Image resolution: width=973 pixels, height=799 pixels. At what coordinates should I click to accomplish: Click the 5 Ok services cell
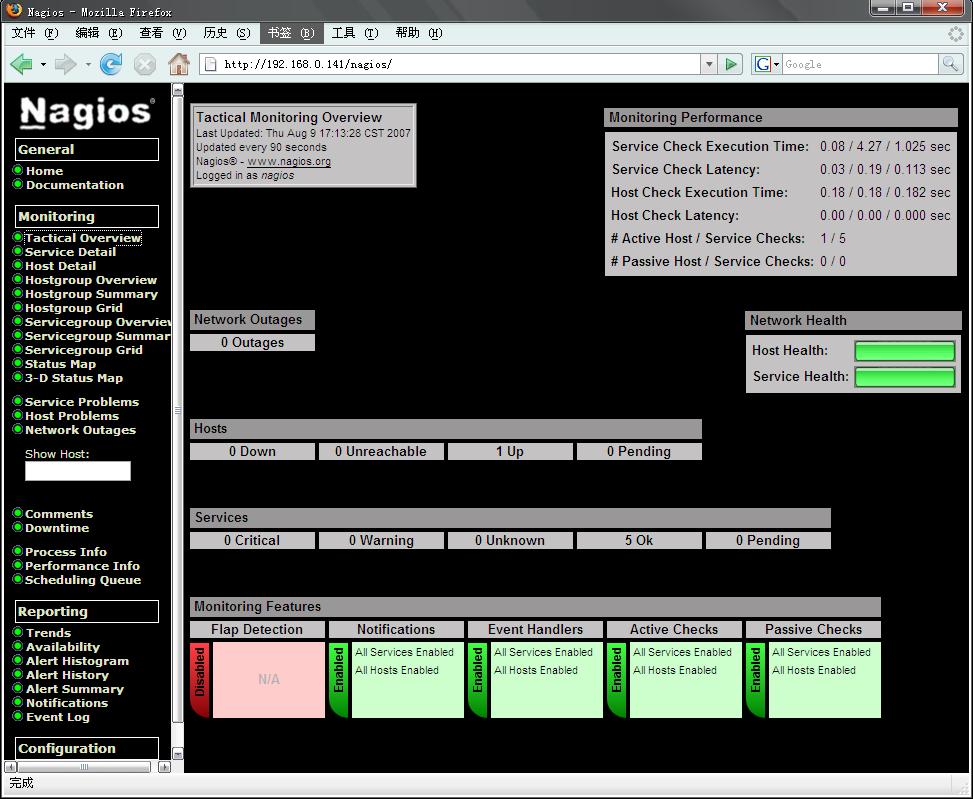(x=639, y=540)
